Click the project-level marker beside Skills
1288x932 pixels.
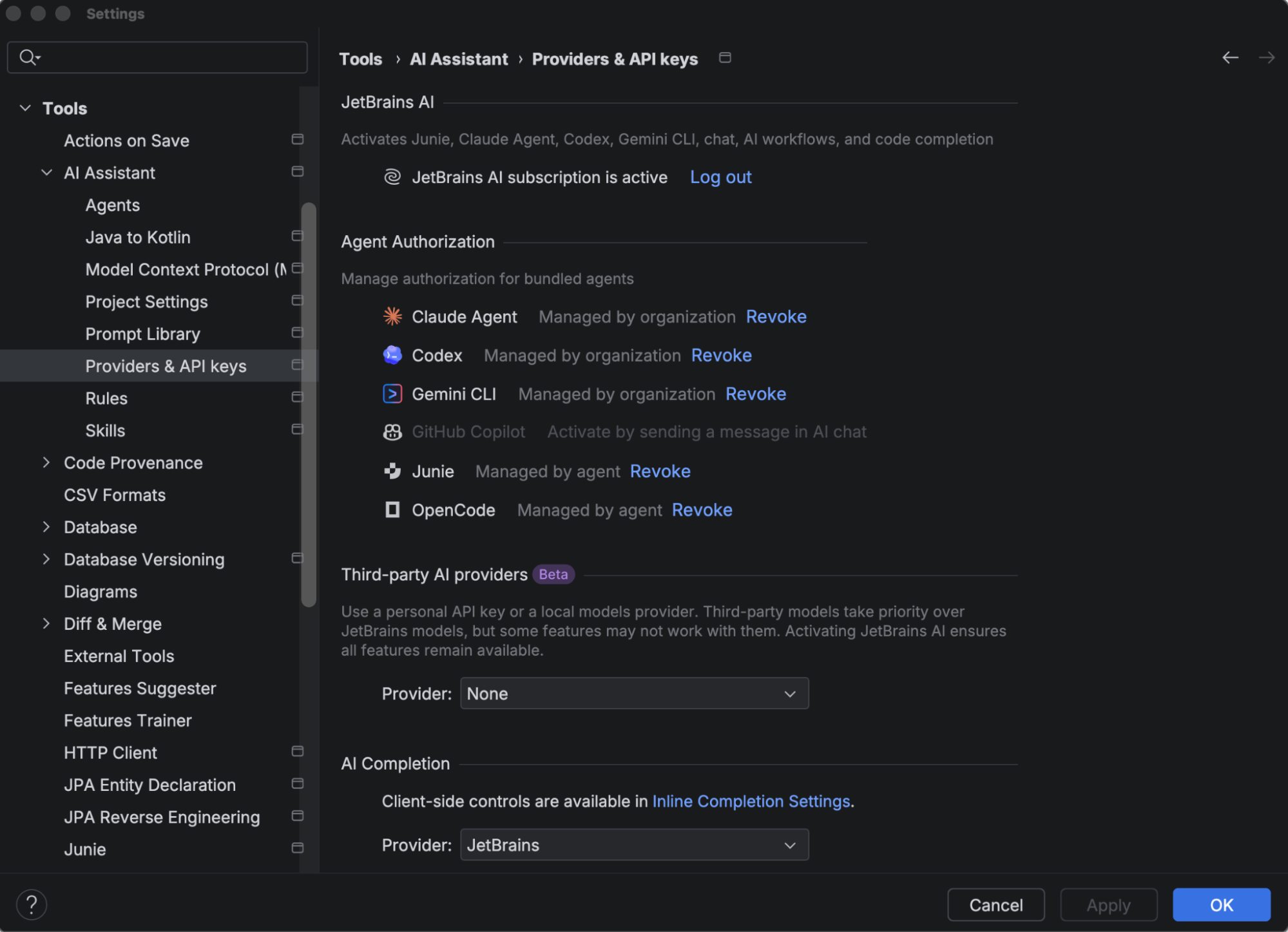click(x=297, y=430)
